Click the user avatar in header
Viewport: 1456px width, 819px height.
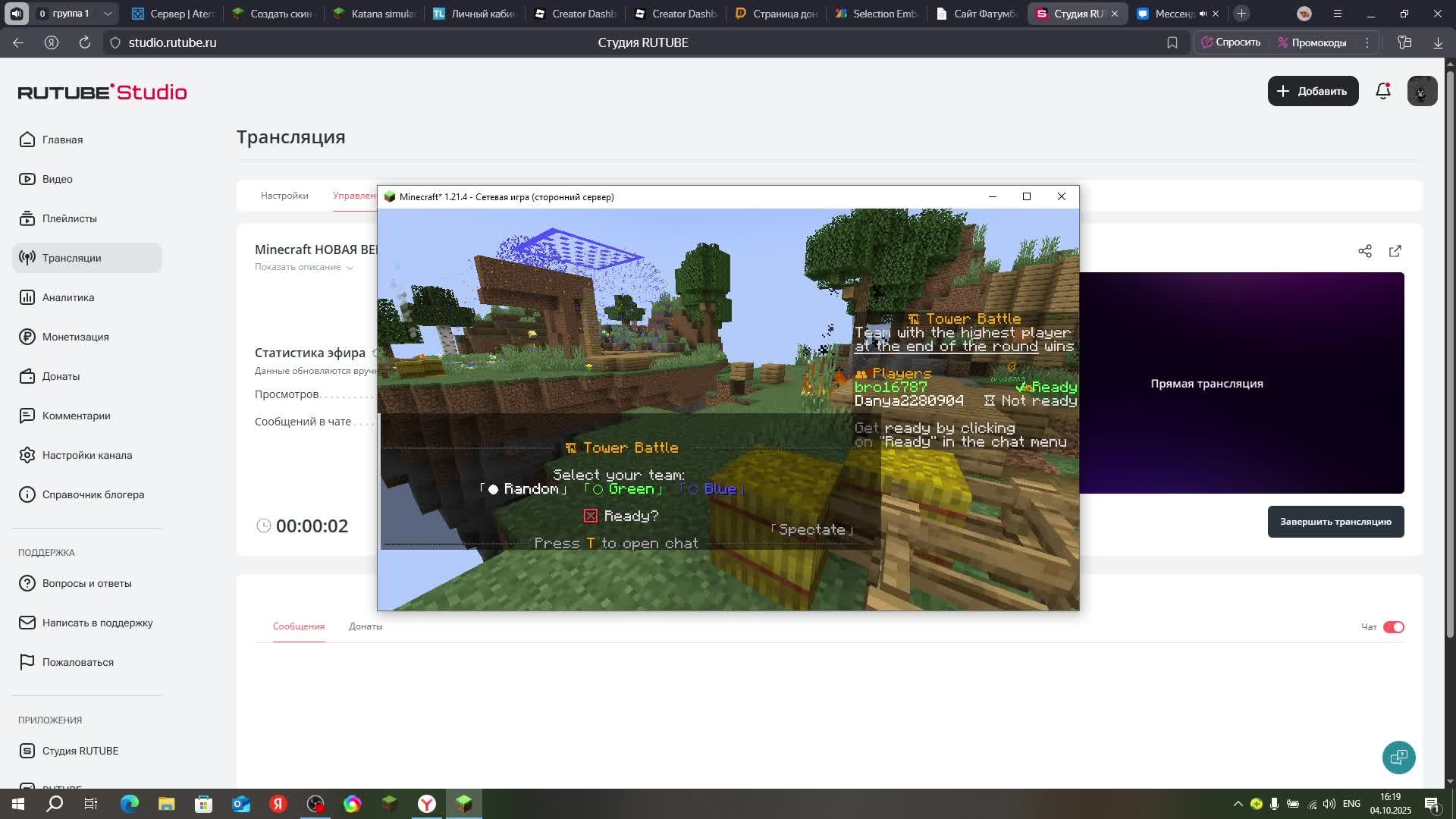point(1422,91)
